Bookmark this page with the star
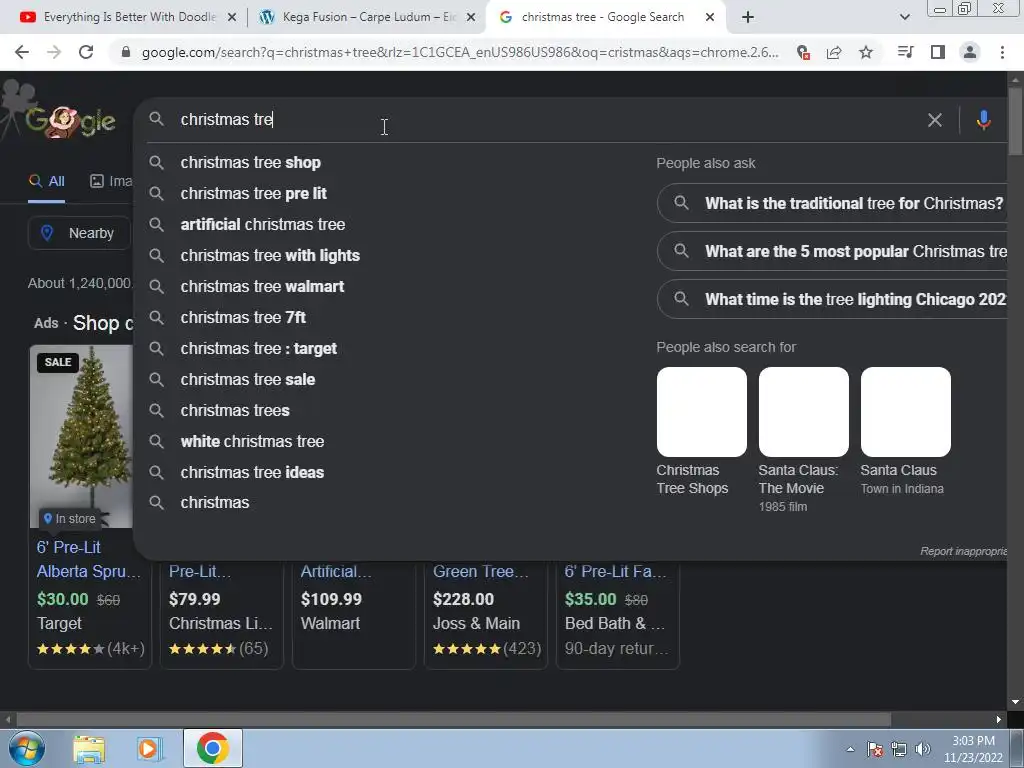Screen dimensions: 1024x768 866,52
